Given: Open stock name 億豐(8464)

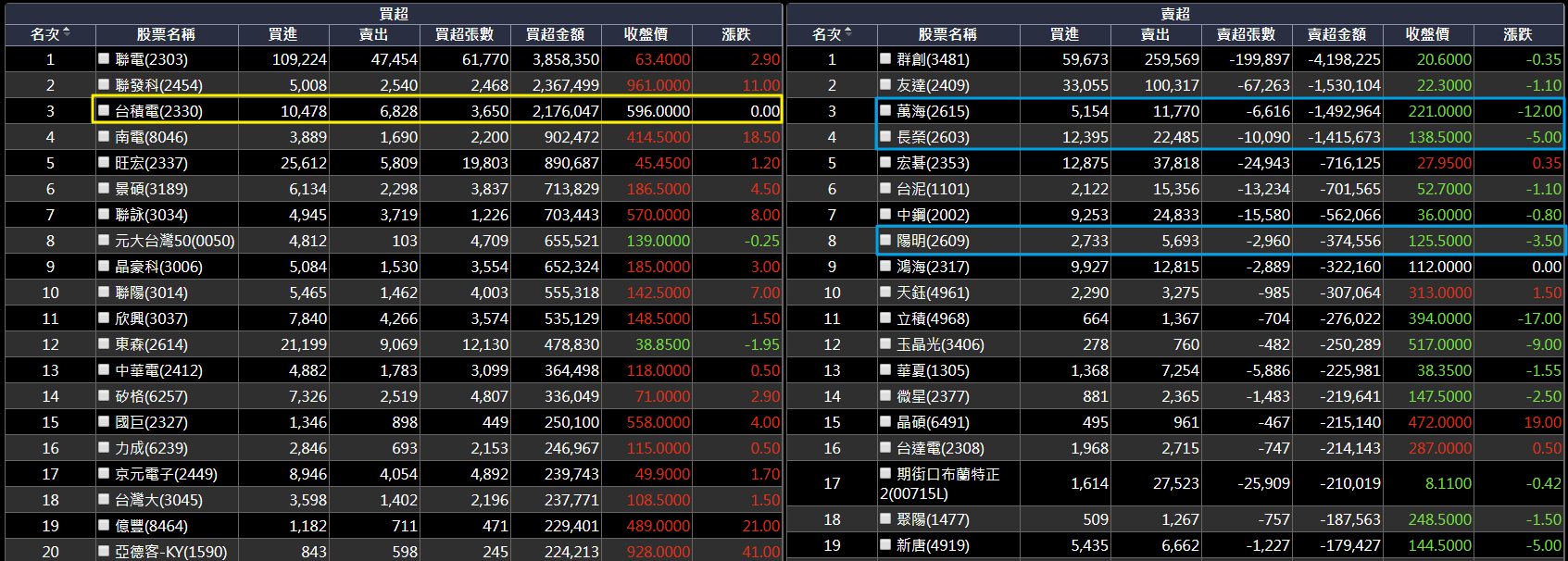Looking at the screenshot, I should click(151, 526).
